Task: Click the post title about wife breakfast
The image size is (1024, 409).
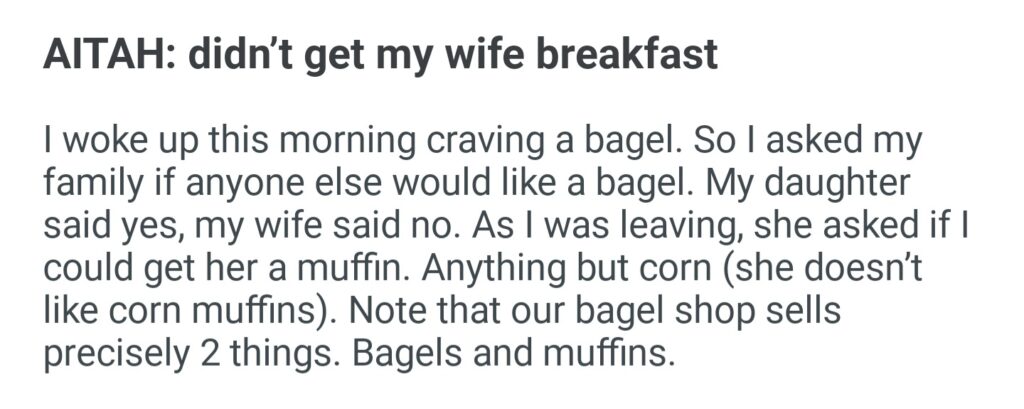Action: 380,56
